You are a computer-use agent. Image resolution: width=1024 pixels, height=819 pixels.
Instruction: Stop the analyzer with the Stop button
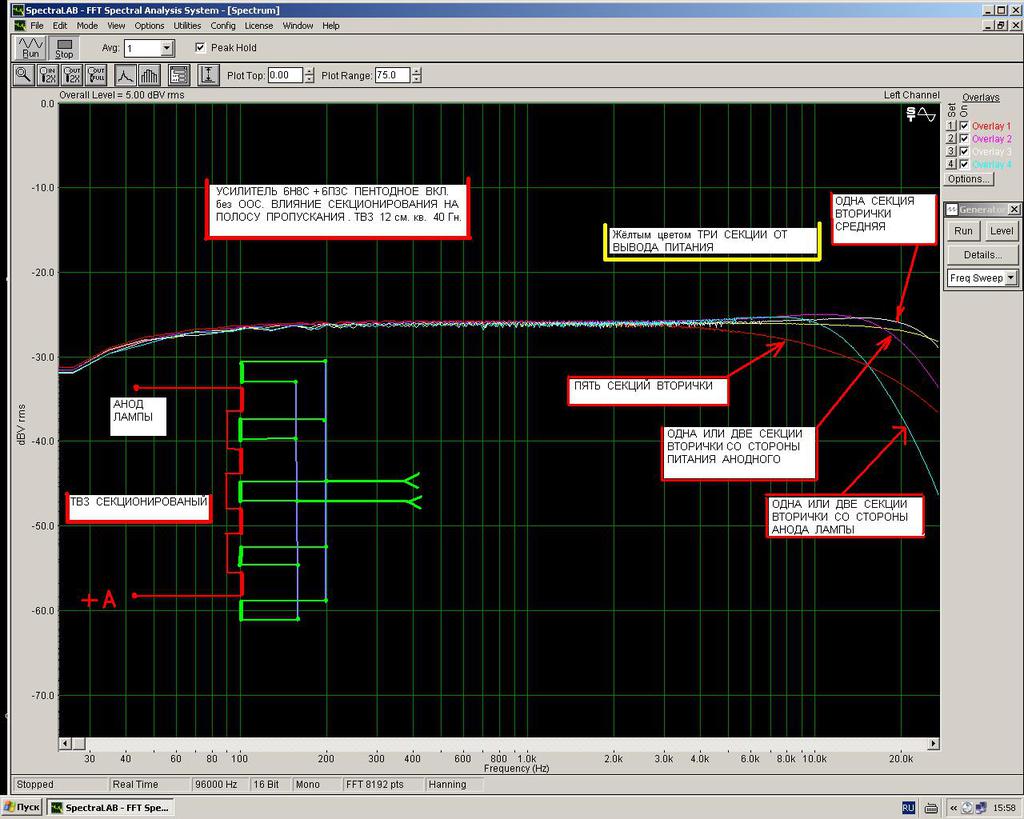tap(64, 48)
